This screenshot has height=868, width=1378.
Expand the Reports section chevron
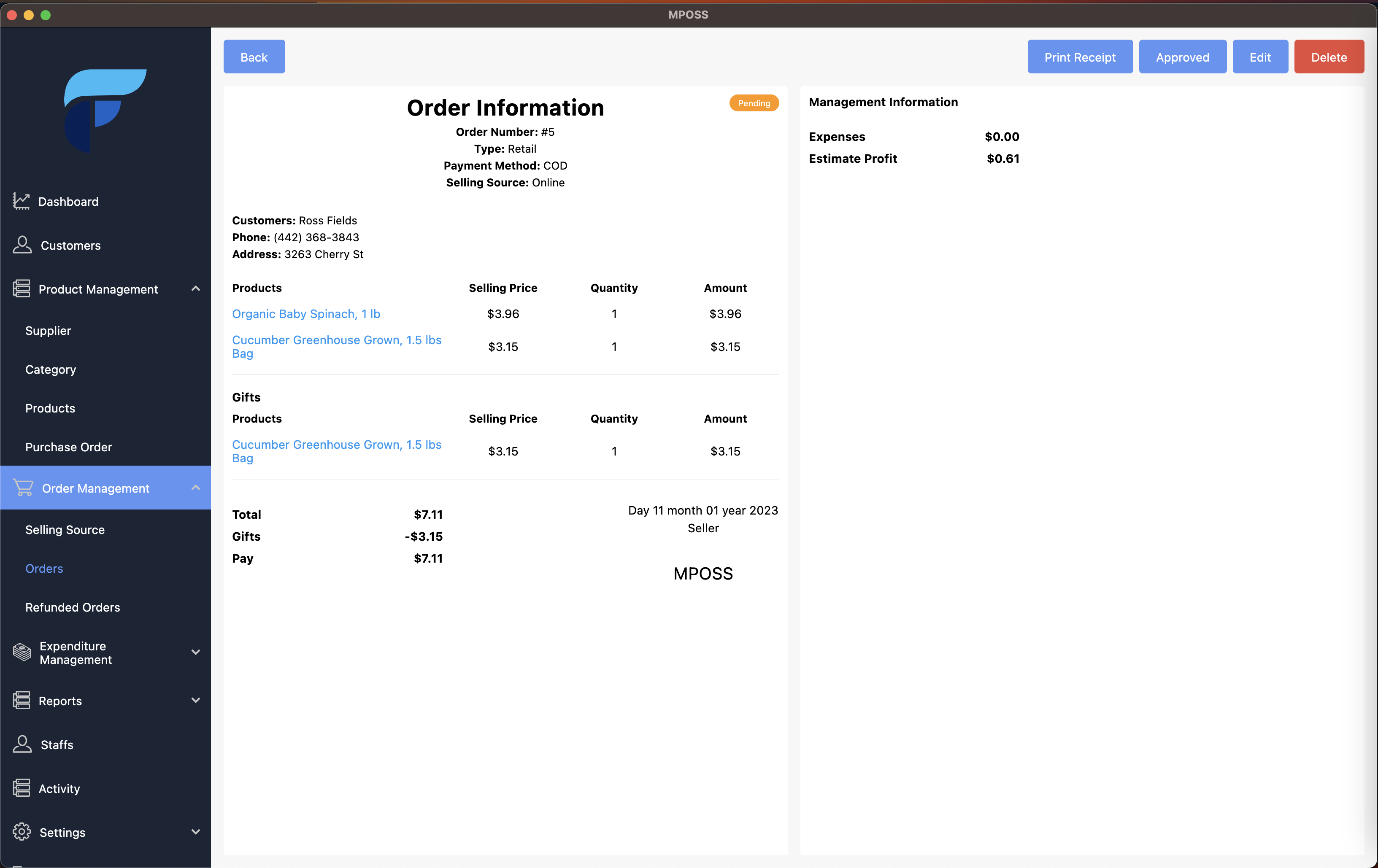click(x=196, y=700)
